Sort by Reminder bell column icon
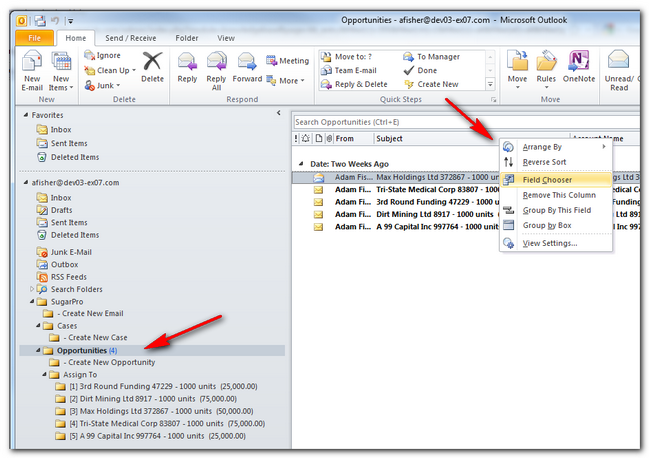 (305, 139)
